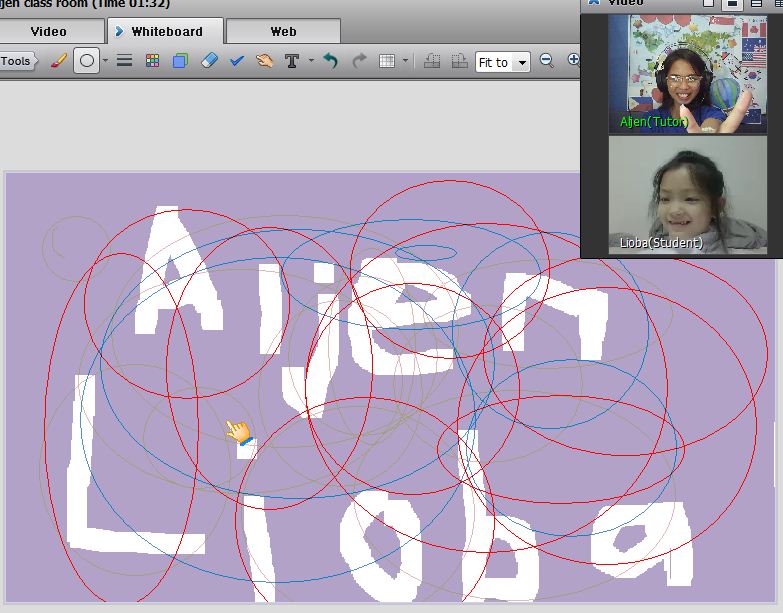
Task: Select the fill color square tool
Action: click(x=180, y=61)
